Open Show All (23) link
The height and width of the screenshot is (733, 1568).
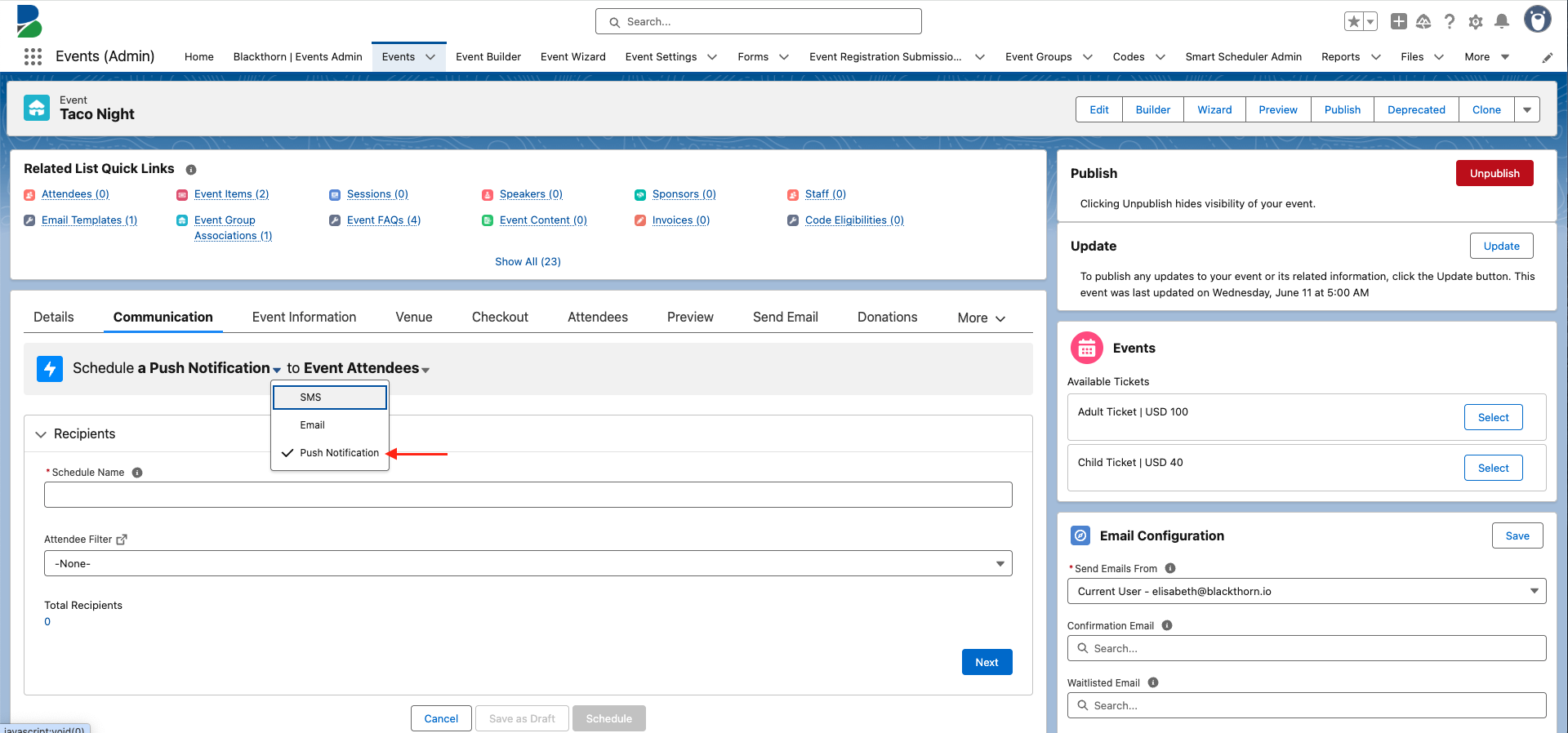(x=528, y=262)
